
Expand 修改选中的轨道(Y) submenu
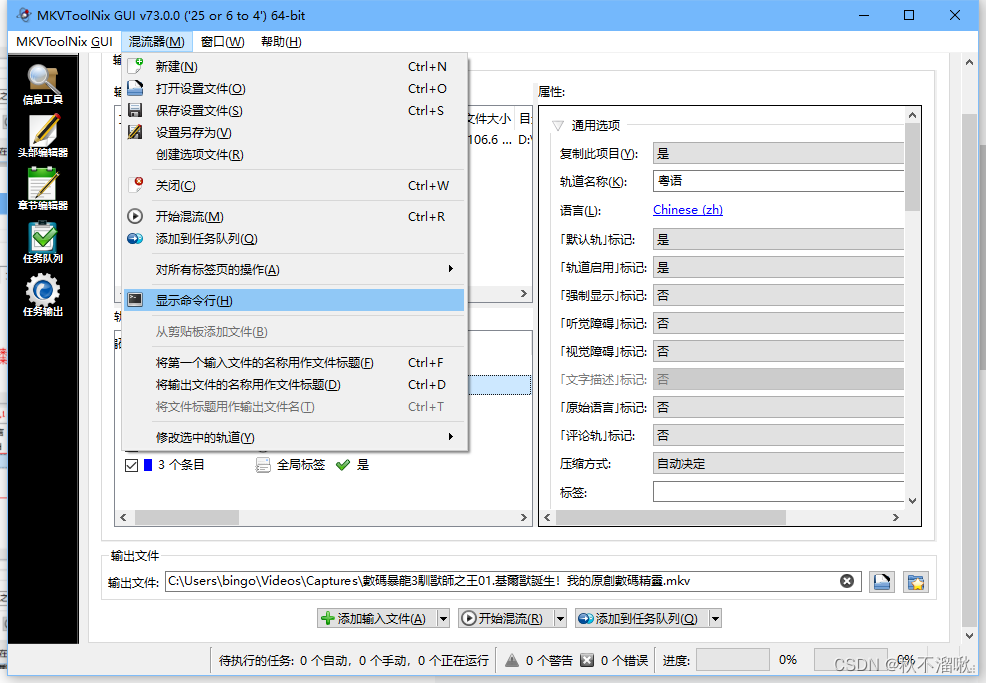click(x=294, y=437)
